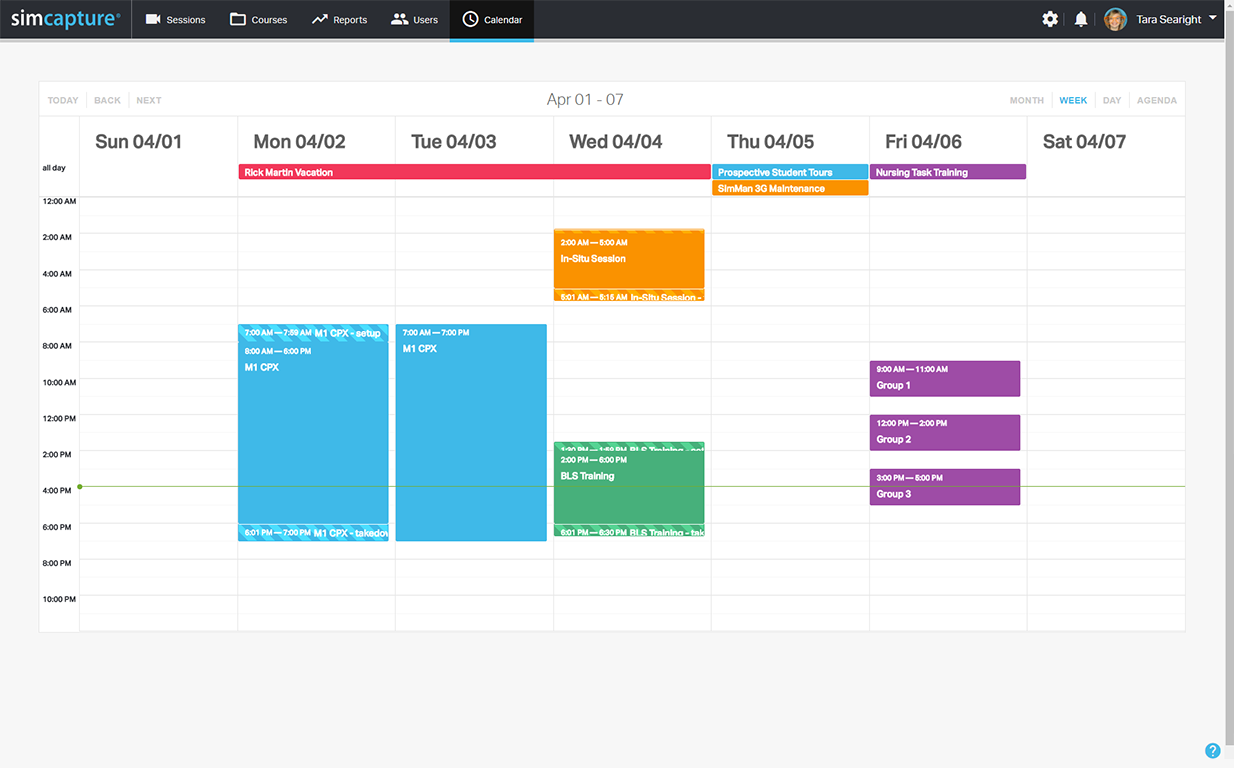Switch to the Calendar tab

492,20
